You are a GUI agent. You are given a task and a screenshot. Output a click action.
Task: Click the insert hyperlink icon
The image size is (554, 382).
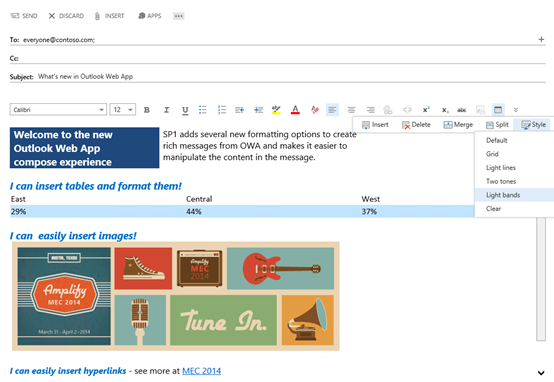tap(388, 110)
